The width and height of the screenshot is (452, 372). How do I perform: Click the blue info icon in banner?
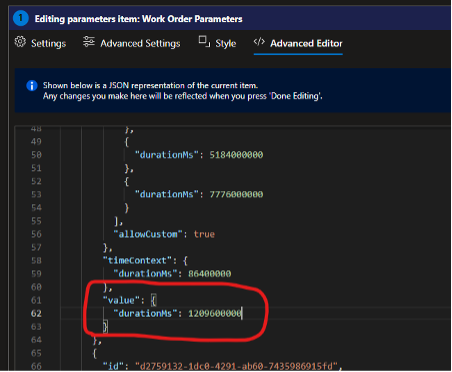(32, 86)
